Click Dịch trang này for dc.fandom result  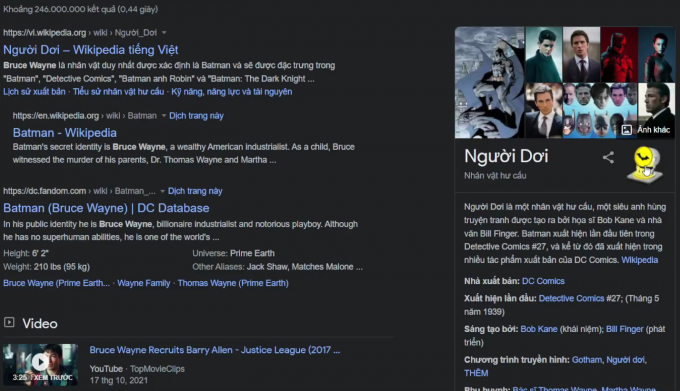[195, 191]
